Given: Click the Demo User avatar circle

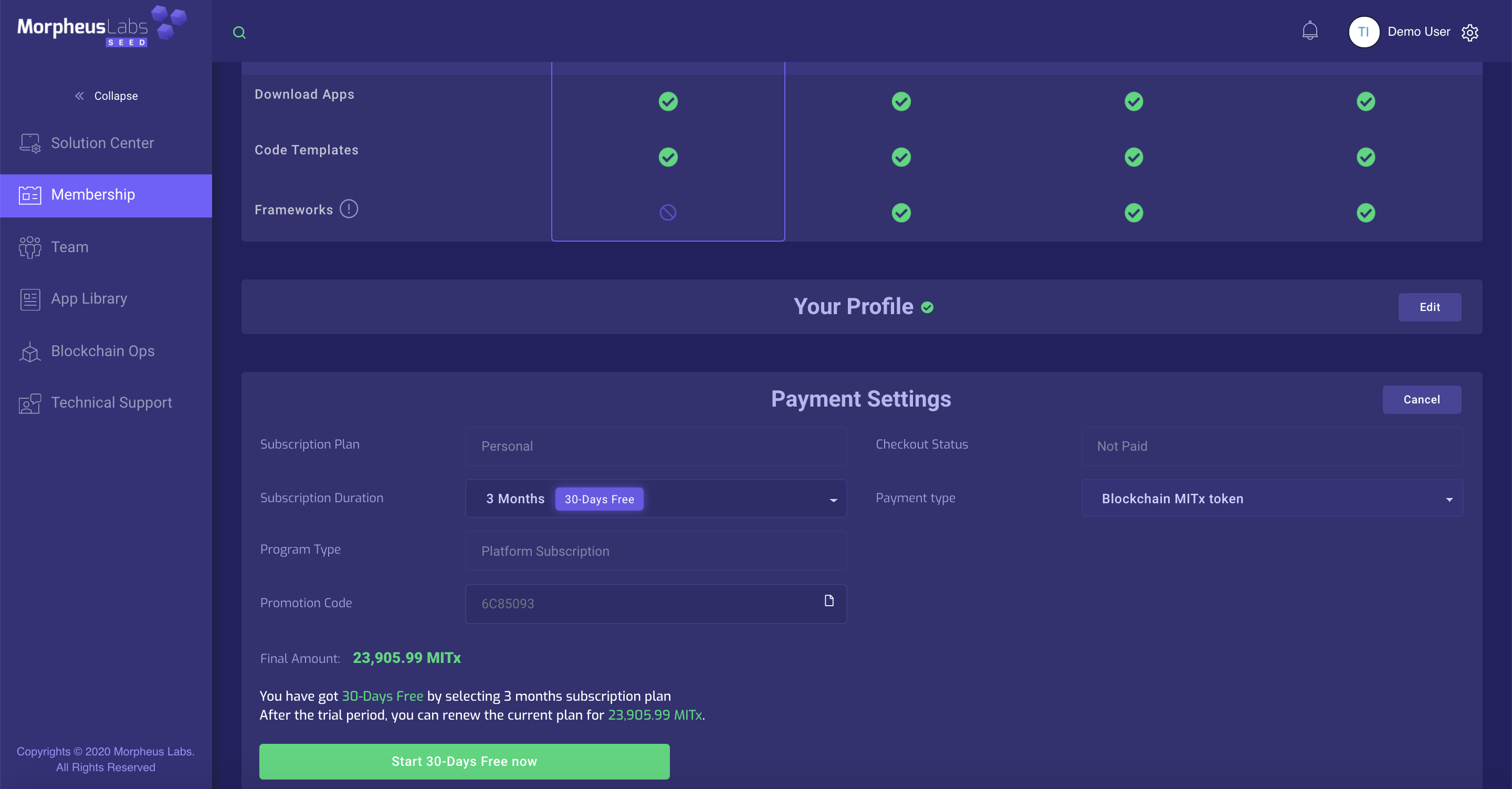Looking at the screenshot, I should coord(1363,32).
